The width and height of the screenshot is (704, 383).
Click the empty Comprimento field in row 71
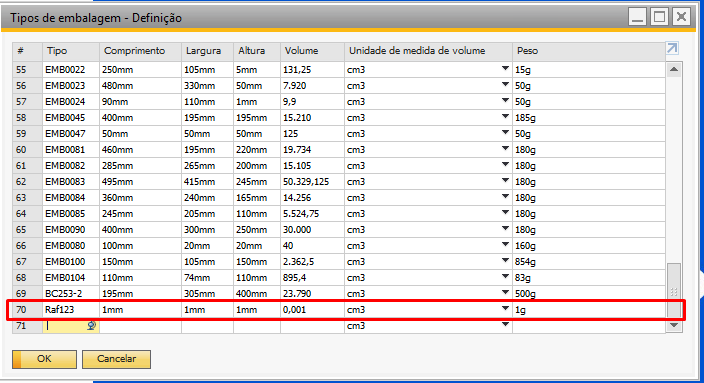pyautogui.click(x=140, y=326)
